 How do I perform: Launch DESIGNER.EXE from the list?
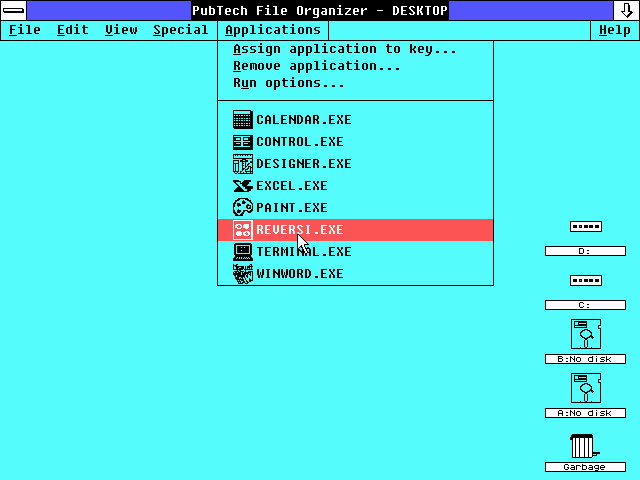355,164
